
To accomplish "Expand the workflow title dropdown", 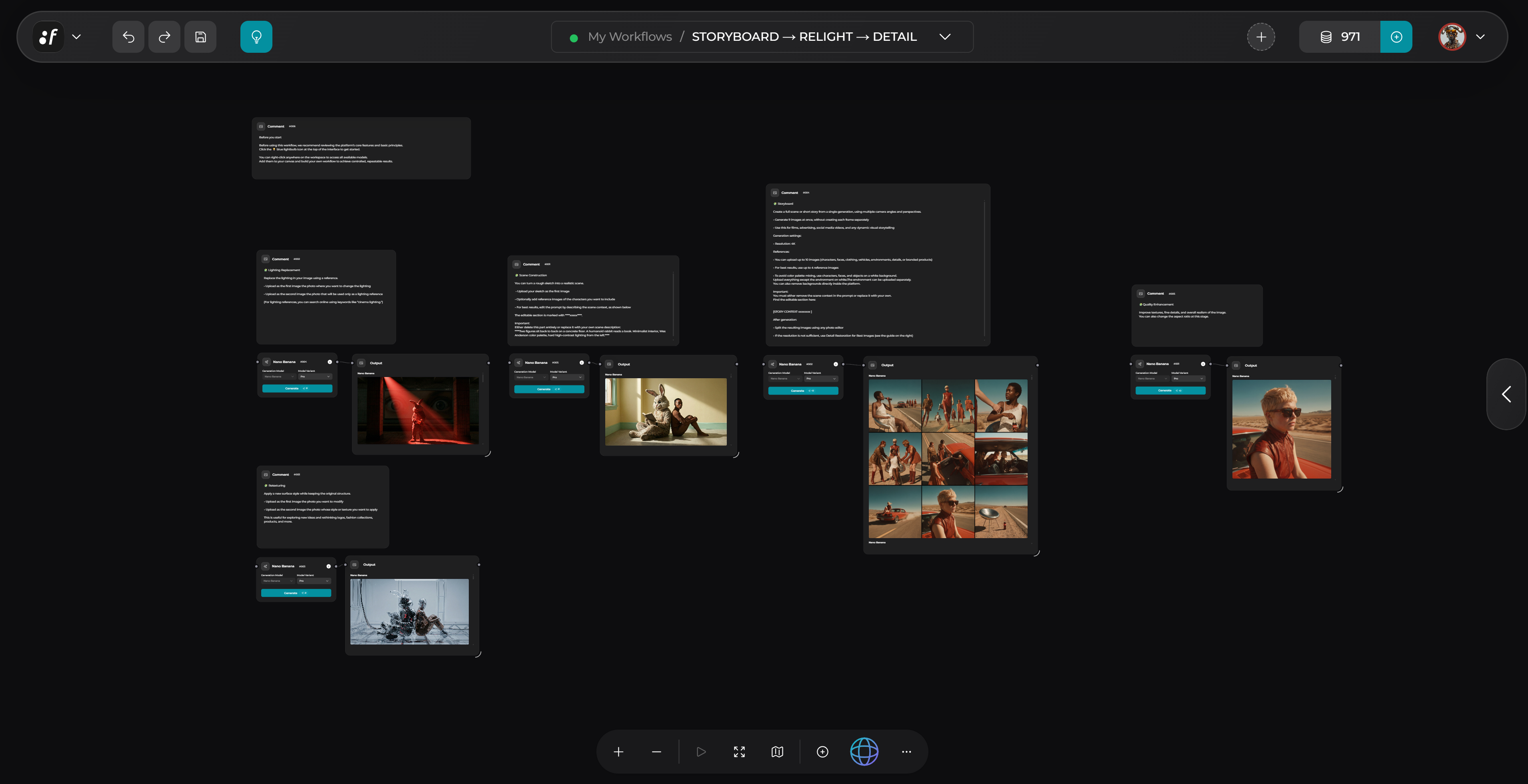I will [x=945, y=37].
